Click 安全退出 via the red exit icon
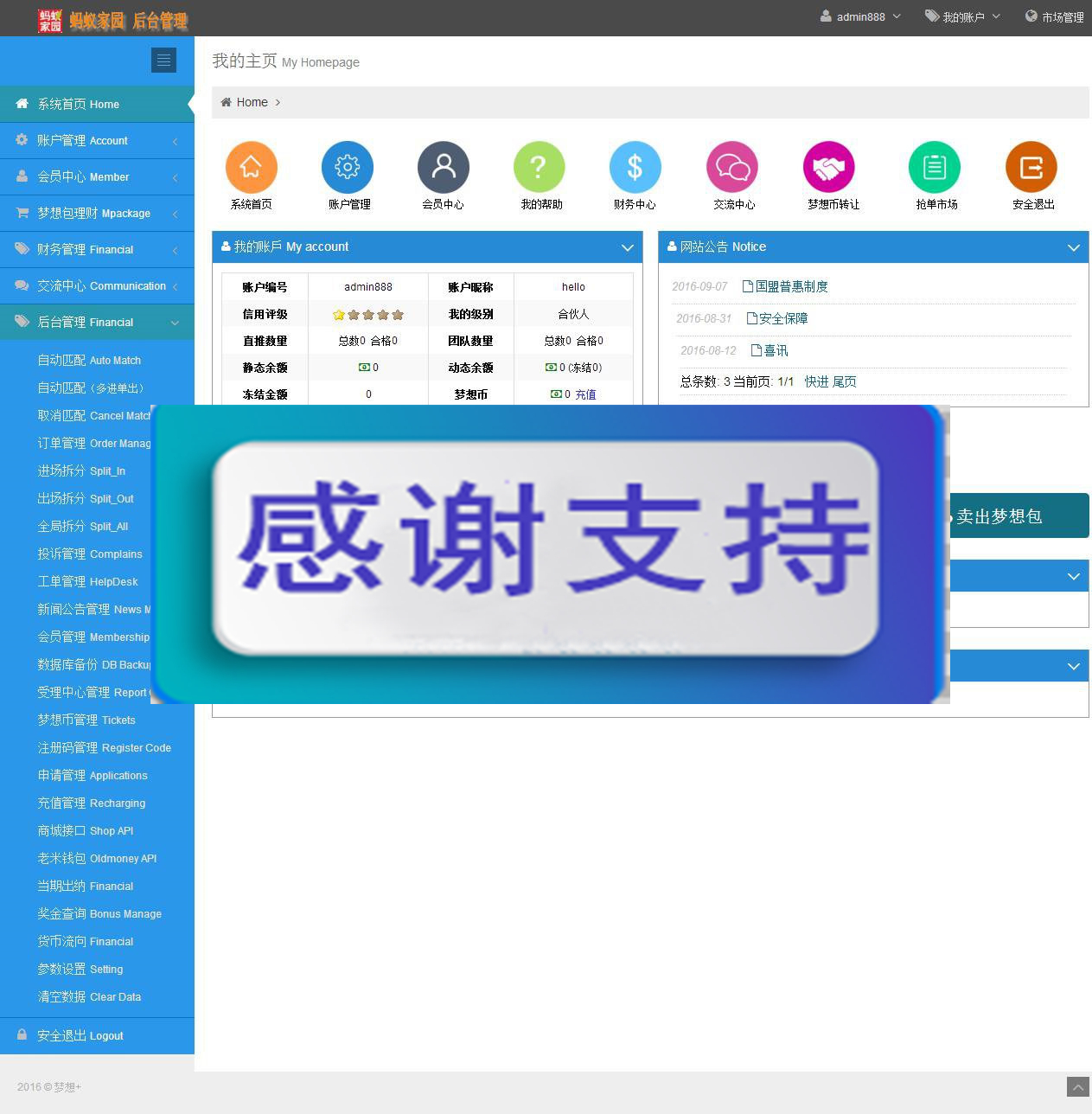 point(1031,166)
